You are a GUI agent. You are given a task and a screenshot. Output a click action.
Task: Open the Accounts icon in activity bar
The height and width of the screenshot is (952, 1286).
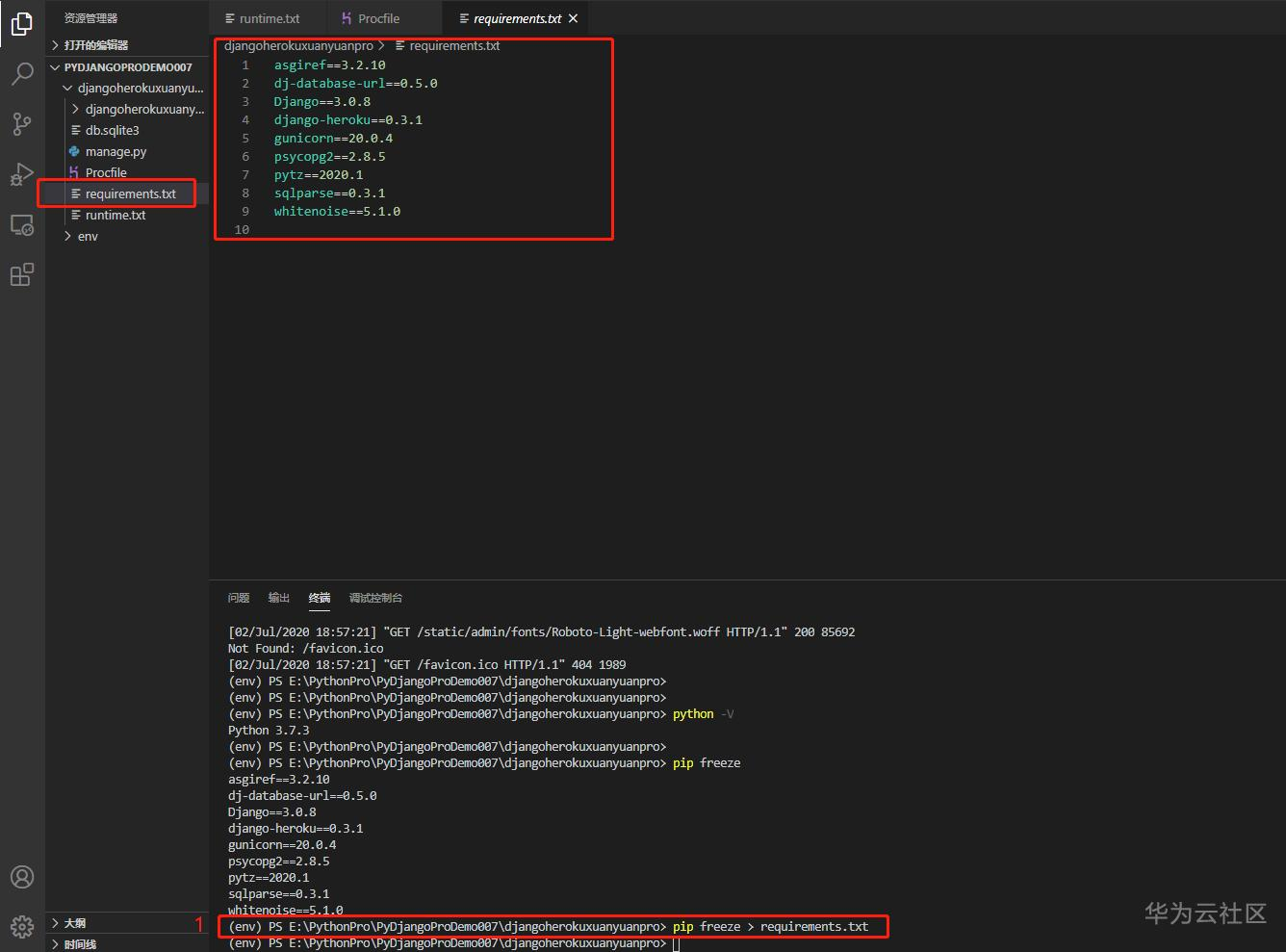pyautogui.click(x=22, y=877)
